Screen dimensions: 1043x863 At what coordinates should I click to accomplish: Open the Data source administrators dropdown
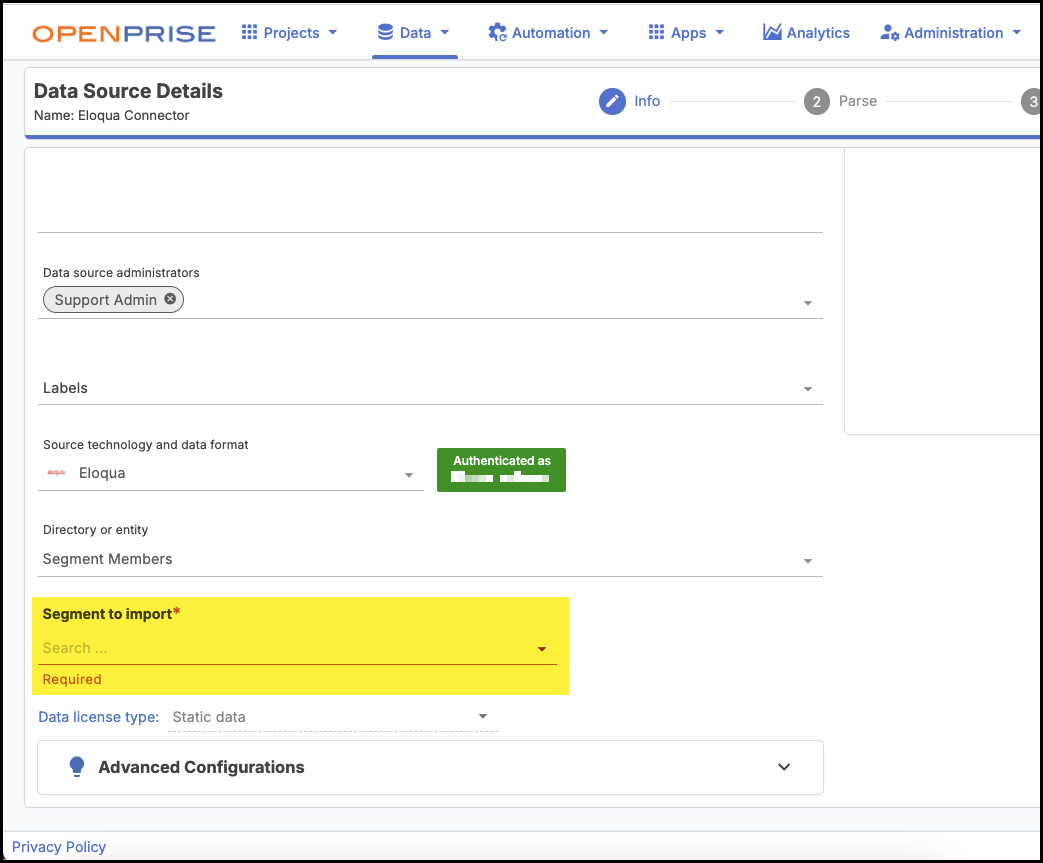pyautogui.click(x=808, y=303)
